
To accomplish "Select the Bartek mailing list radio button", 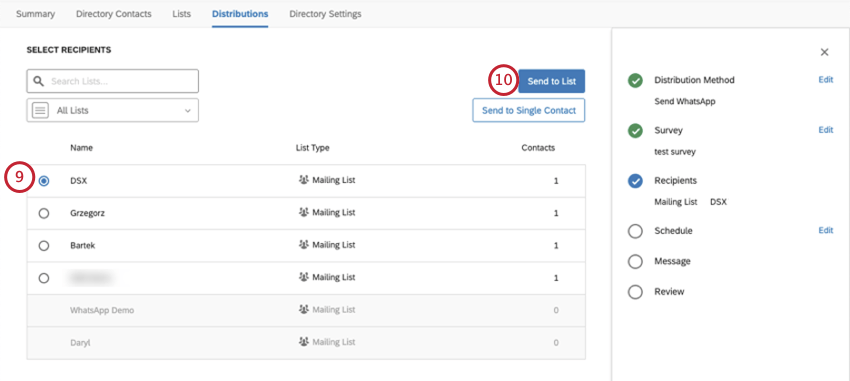I will point(44,246).
